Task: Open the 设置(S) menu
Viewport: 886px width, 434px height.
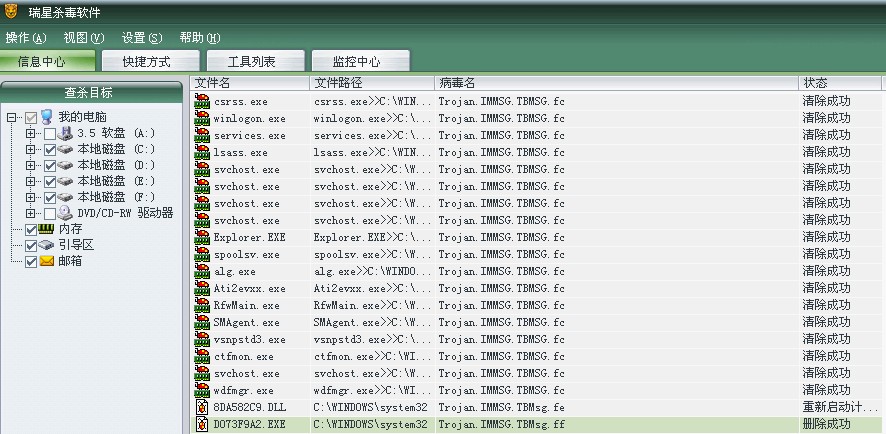Action: pyautogui.click(x=142, y=38)
